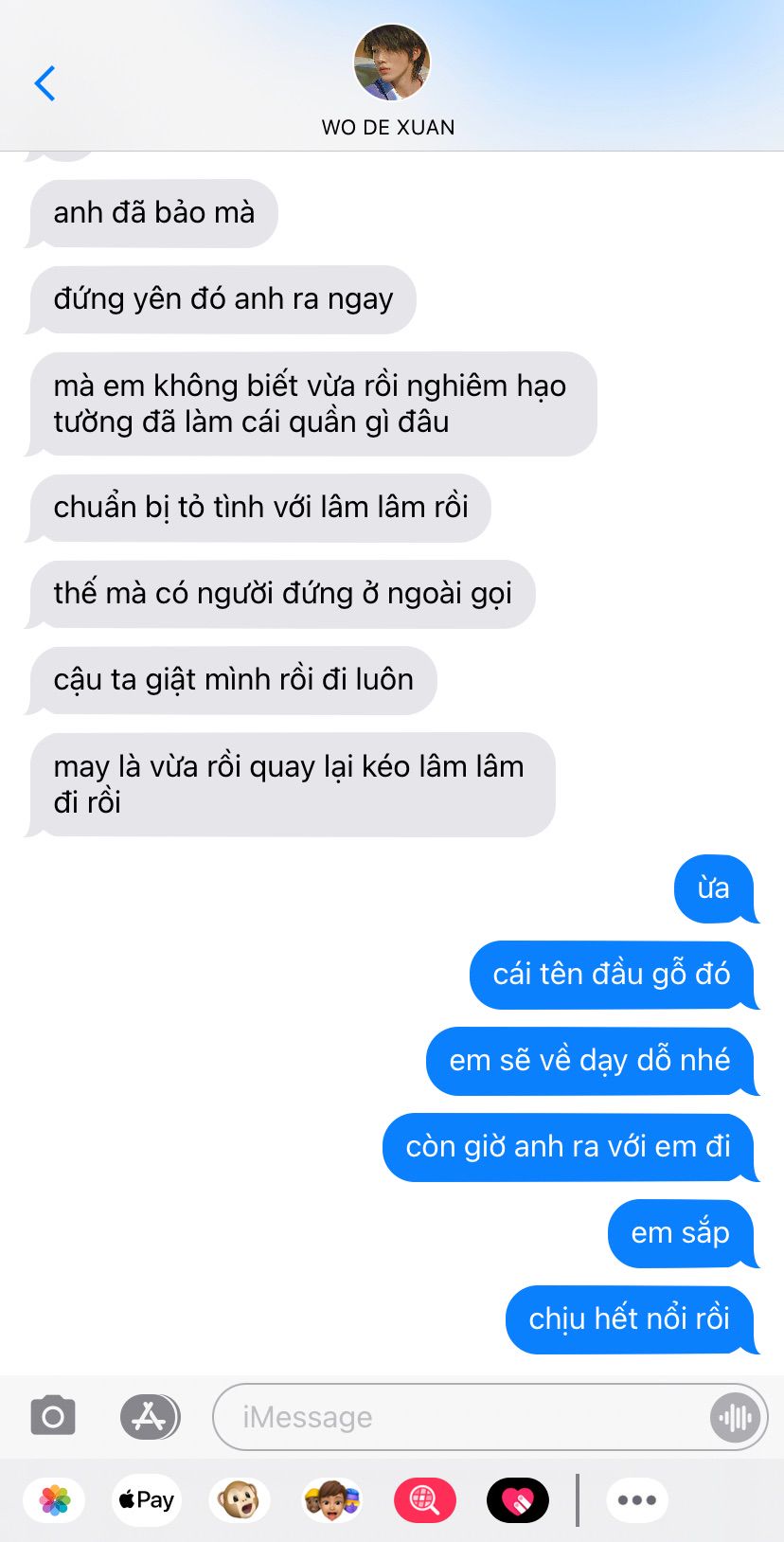Open Memoji stickers in the app strip
This screenshot has width=784, height=1542.
click(x=331, y=1500)
